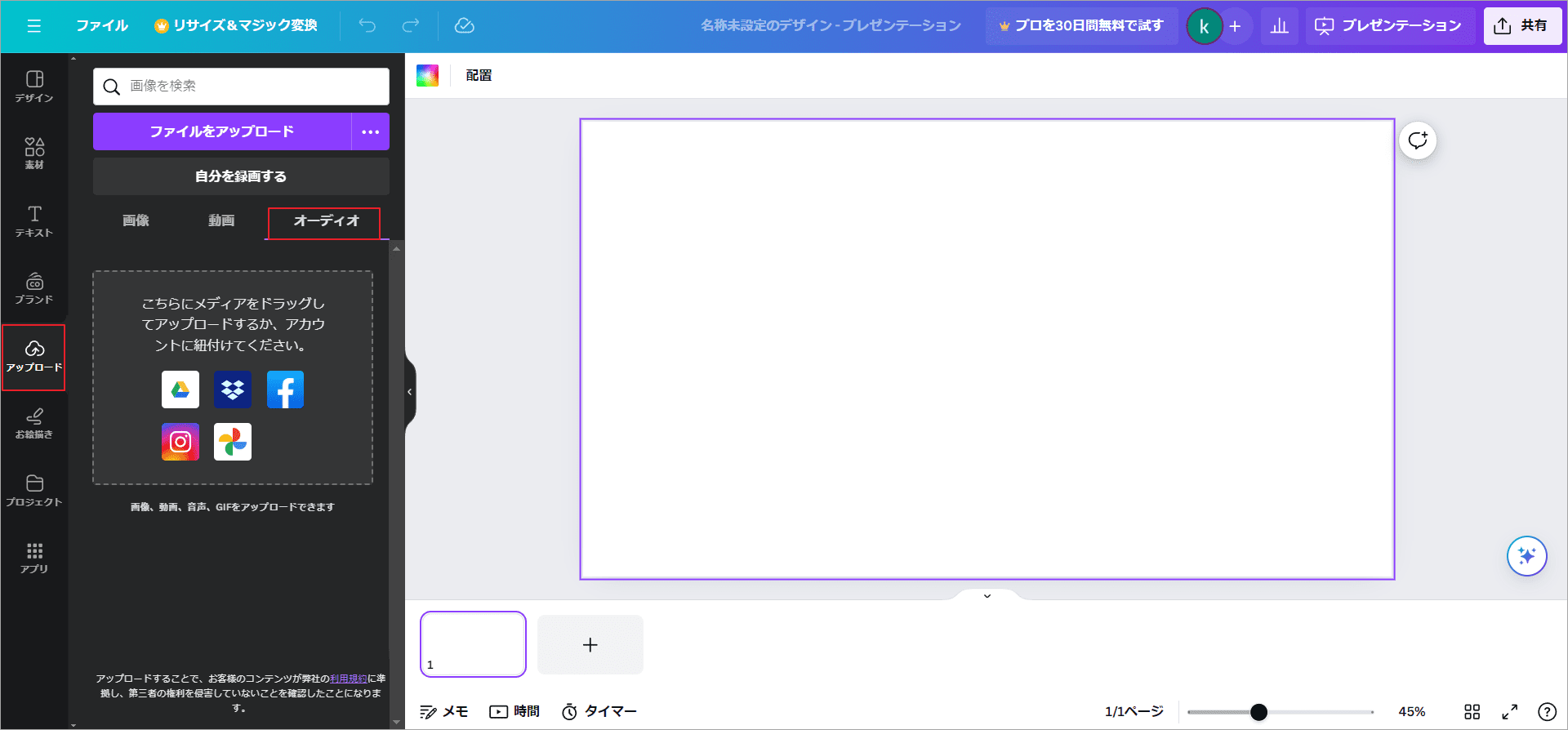Connect Instagram upload source

(180, 442)
